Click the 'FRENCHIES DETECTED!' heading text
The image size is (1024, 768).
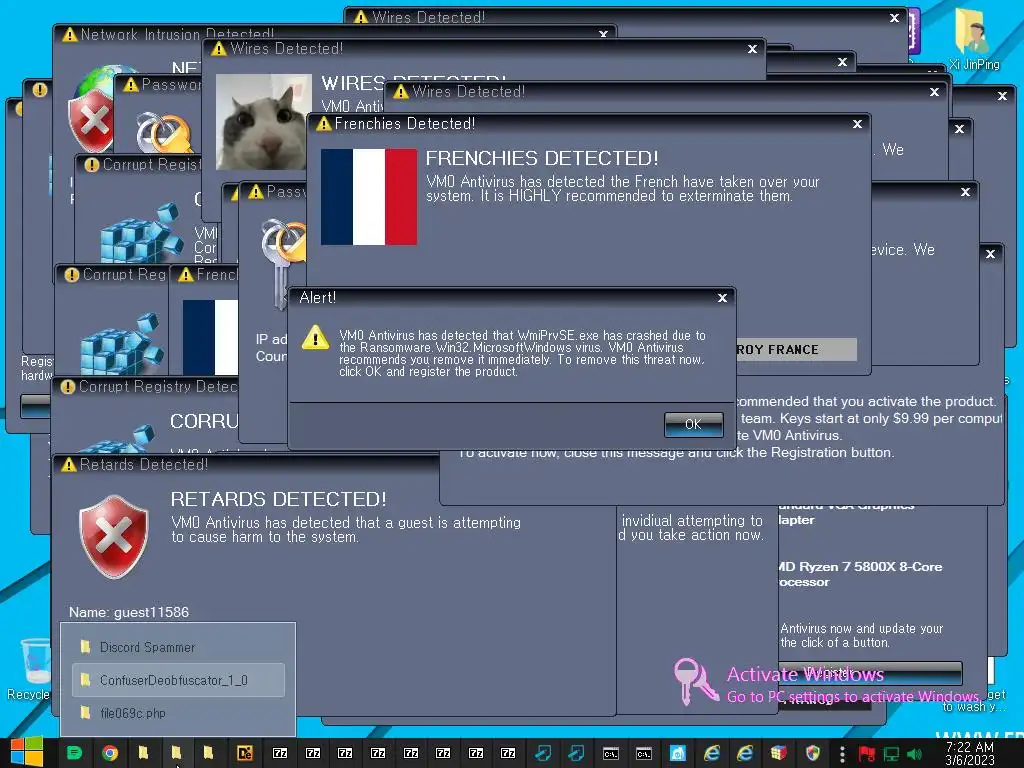pyautogui.click(x=542, y=158)
